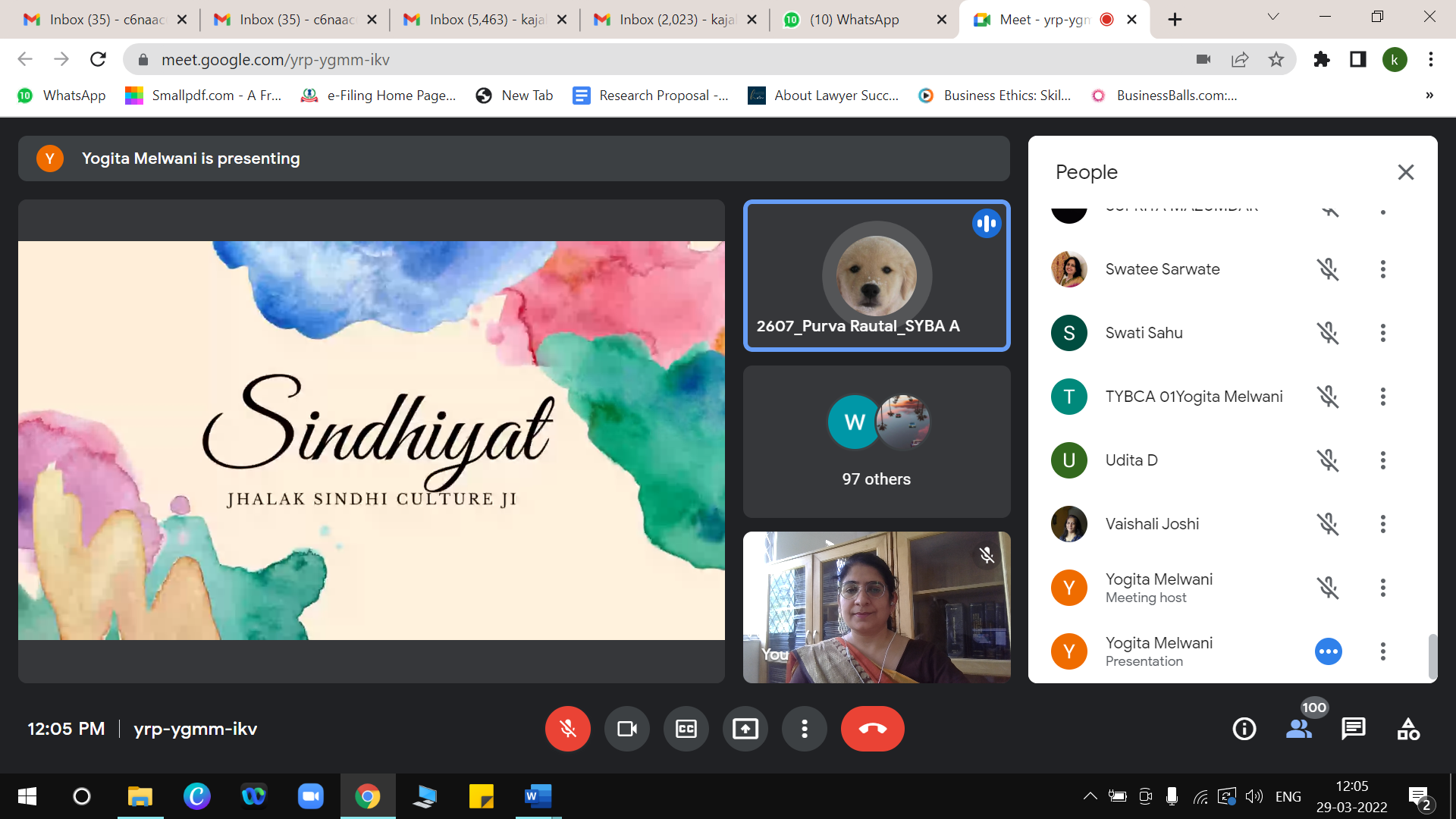Switch to the WhatsApp browser tab
This screenshot has width=1456, height=819.
click(x=853, y=20)
